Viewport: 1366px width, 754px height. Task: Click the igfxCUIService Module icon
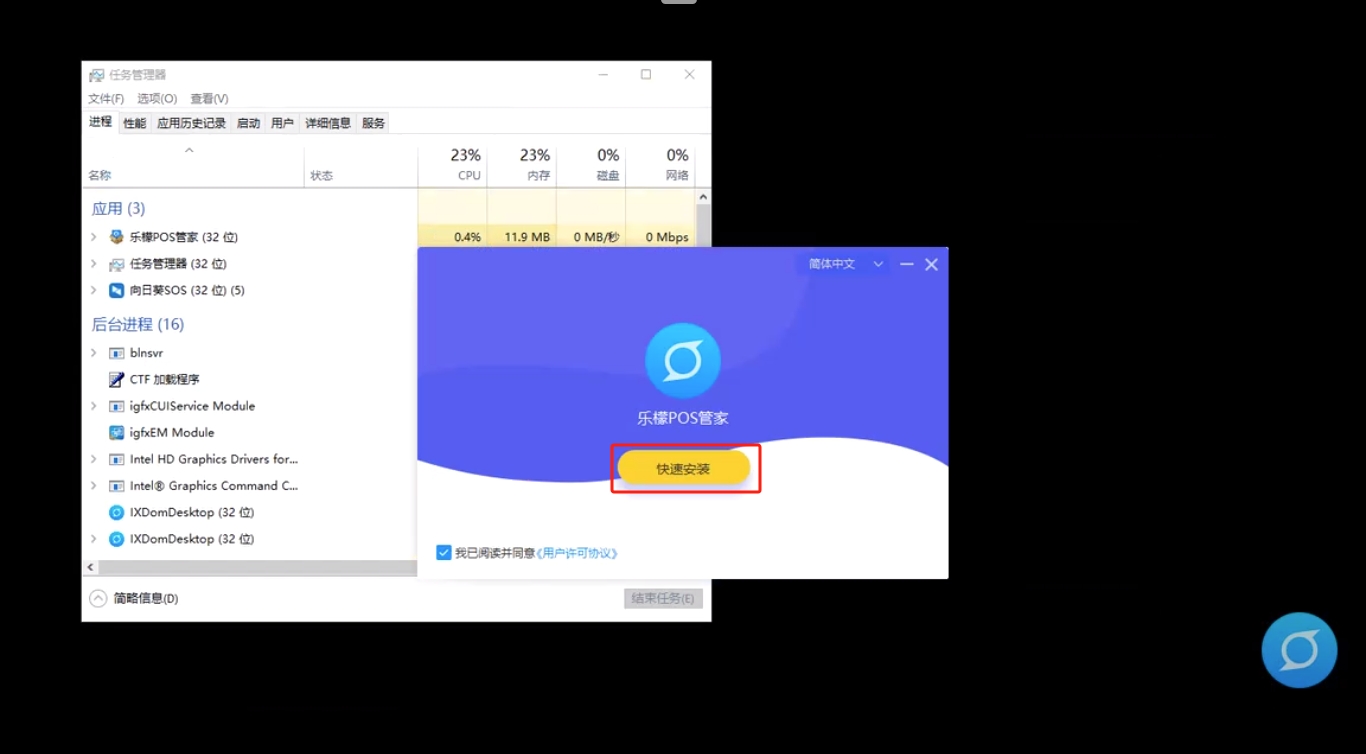(117, 406)
